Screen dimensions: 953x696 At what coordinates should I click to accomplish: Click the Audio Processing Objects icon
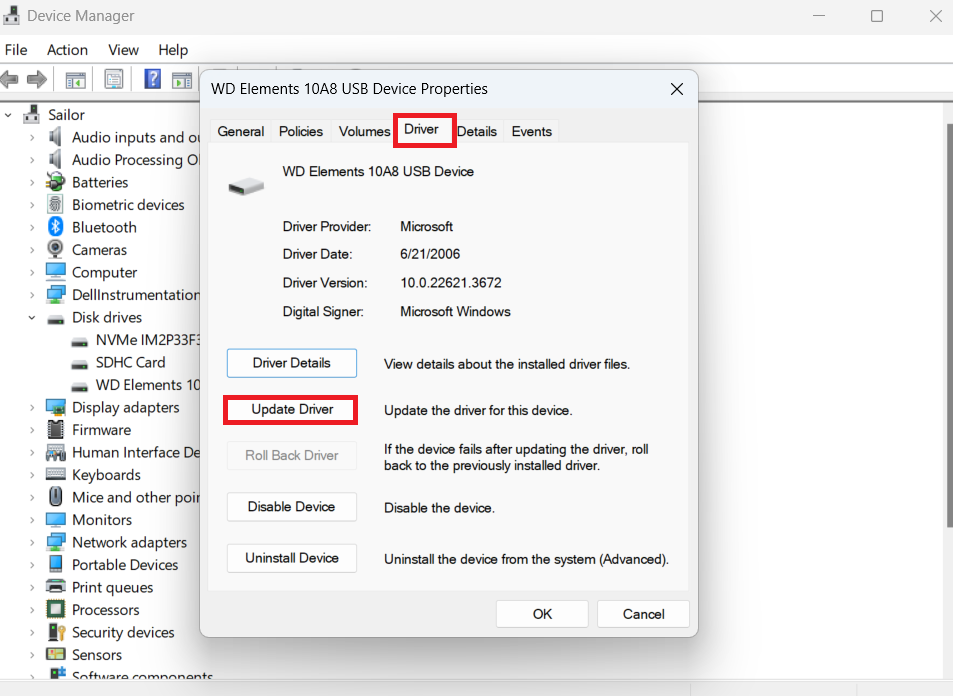[x=55, y=160]
